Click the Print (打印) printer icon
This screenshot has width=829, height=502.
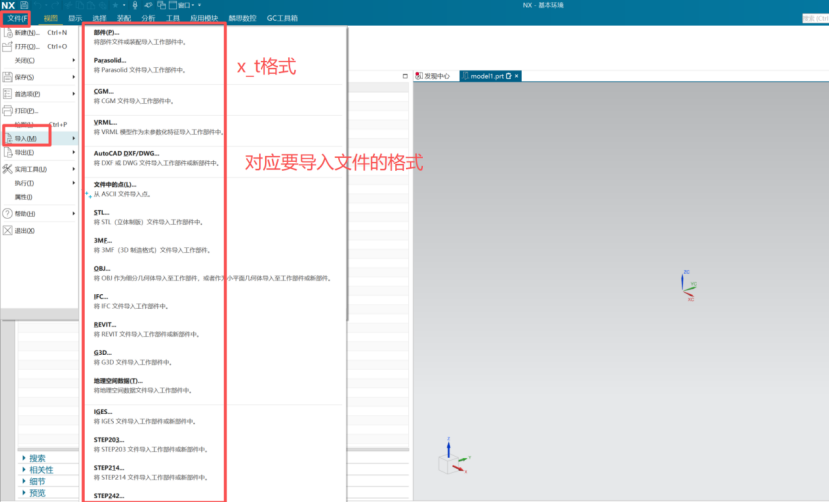pyautogui.click(x=7, y=110)
